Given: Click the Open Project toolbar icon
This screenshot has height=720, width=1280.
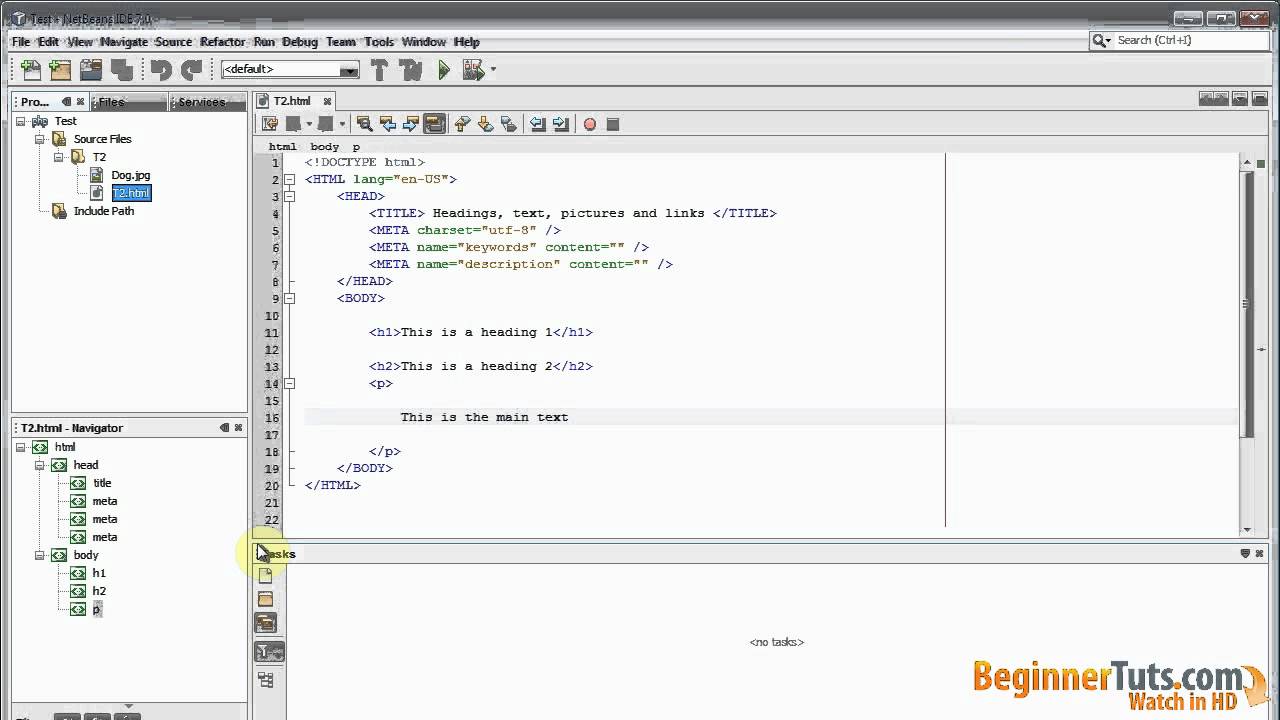Looking at the screenshot, I should [x=91, y=69].
